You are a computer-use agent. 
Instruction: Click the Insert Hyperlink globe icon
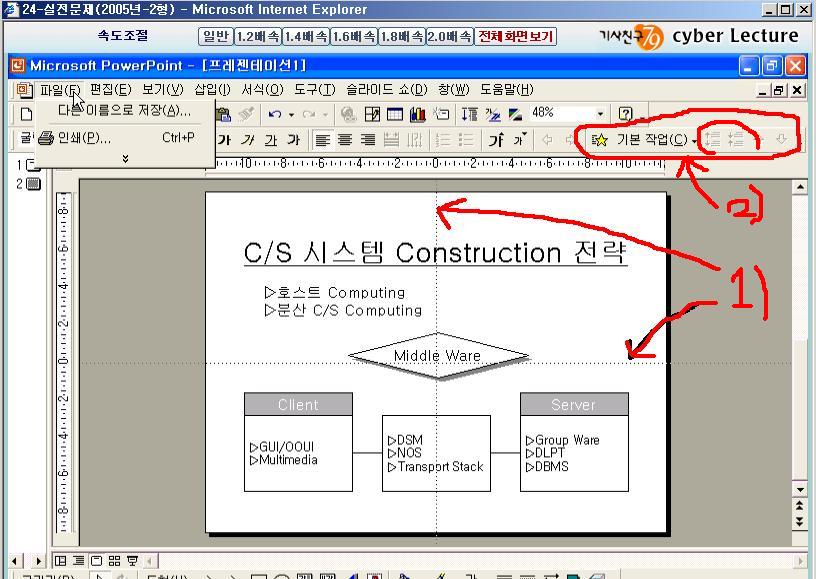click(x=348, y=114)
